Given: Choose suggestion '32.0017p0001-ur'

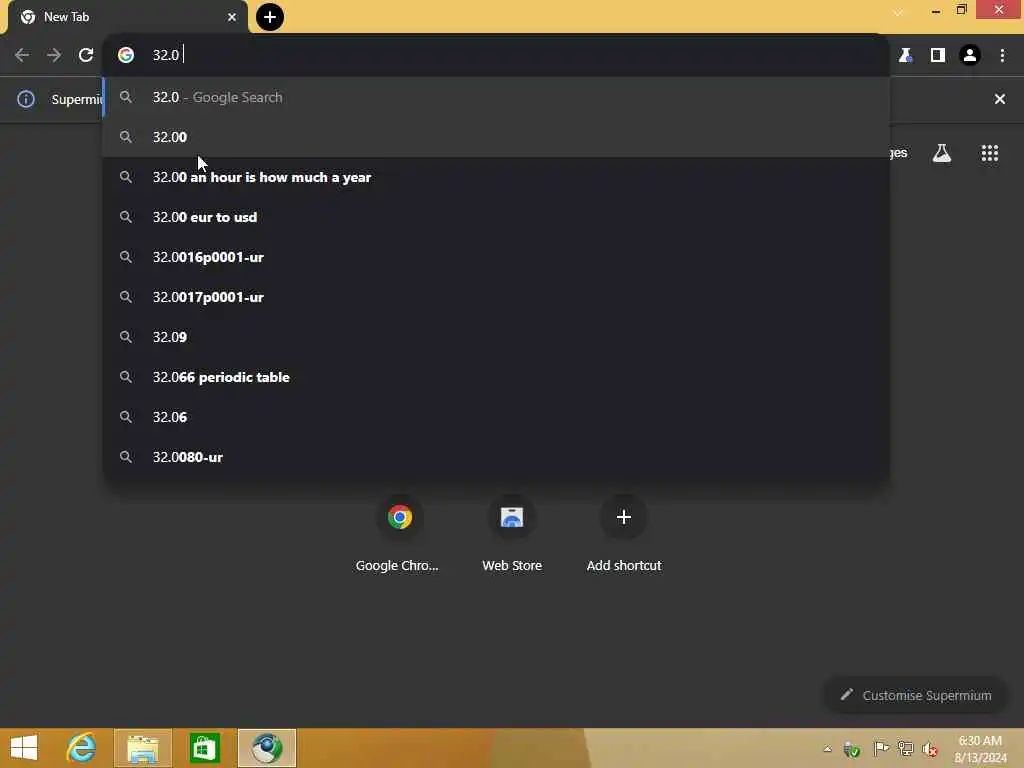Looking at the screenshot, I should (496, 297).
